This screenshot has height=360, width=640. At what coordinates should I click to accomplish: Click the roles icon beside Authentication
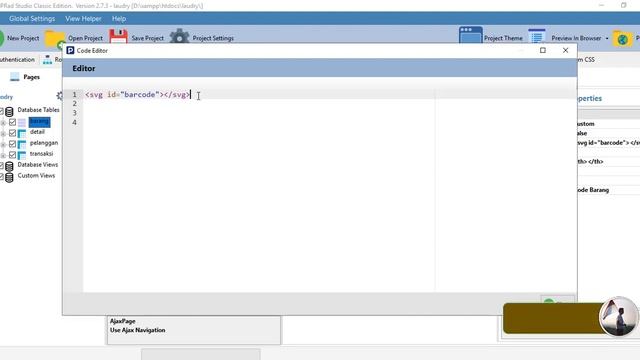coord(47,60)
